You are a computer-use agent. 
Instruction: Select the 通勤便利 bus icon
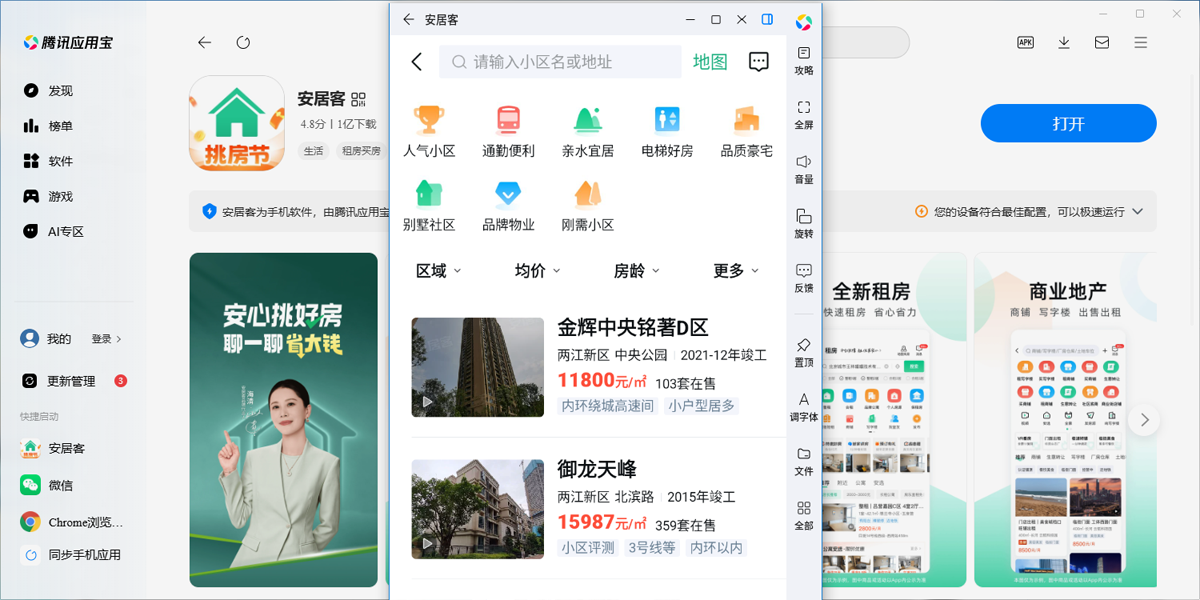tap(508, 120)
